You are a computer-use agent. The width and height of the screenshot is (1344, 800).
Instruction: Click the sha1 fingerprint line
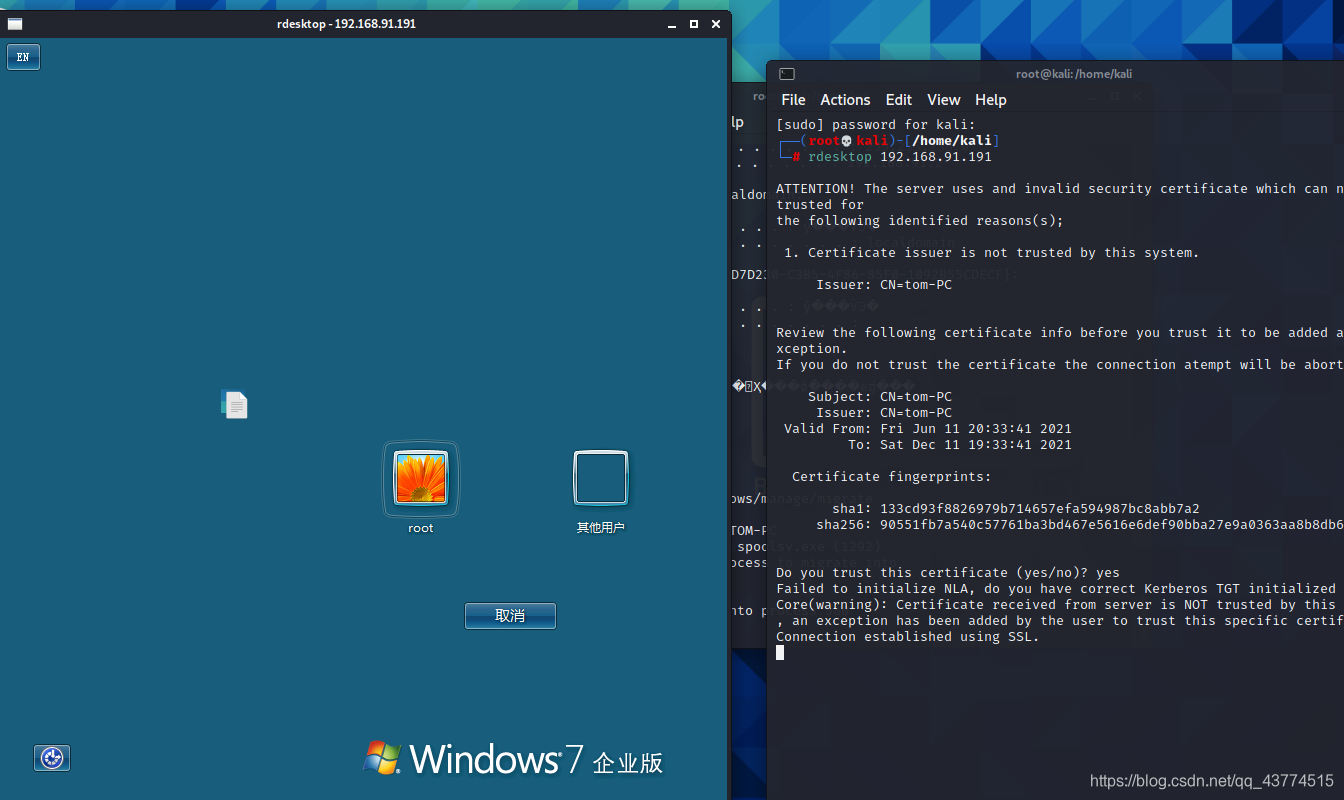tap(1016, 509)
